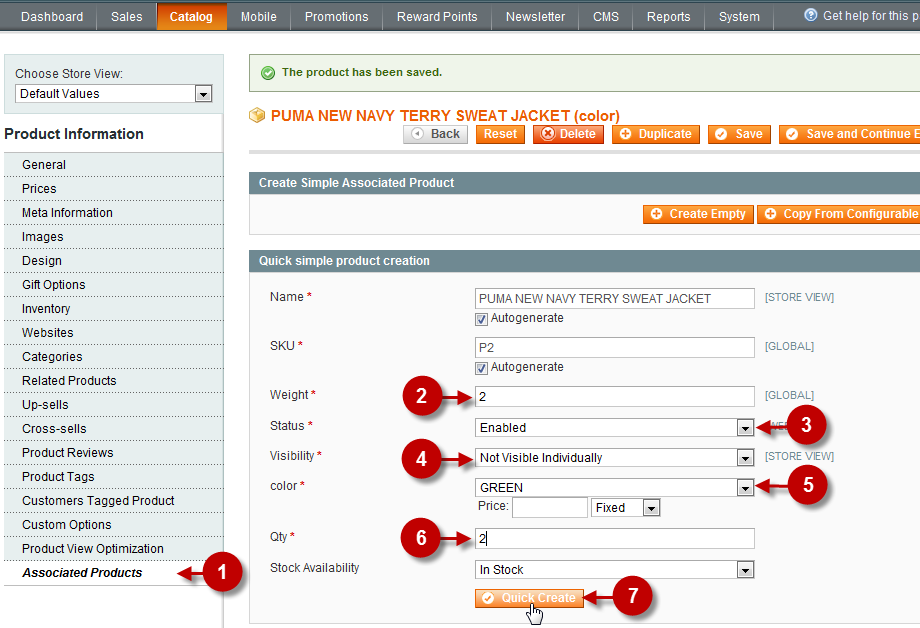Tick Autogenerate checkbox under Name
The image size is (920, 628).
[481, 319]
